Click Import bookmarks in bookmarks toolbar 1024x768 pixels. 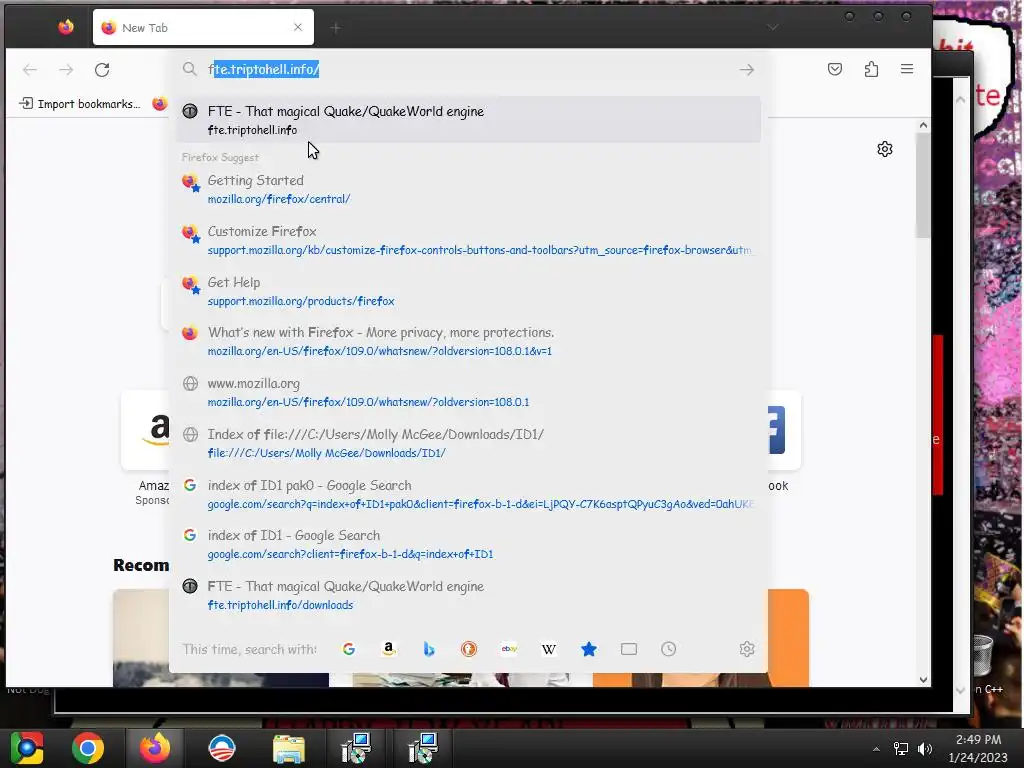point(80,104)
